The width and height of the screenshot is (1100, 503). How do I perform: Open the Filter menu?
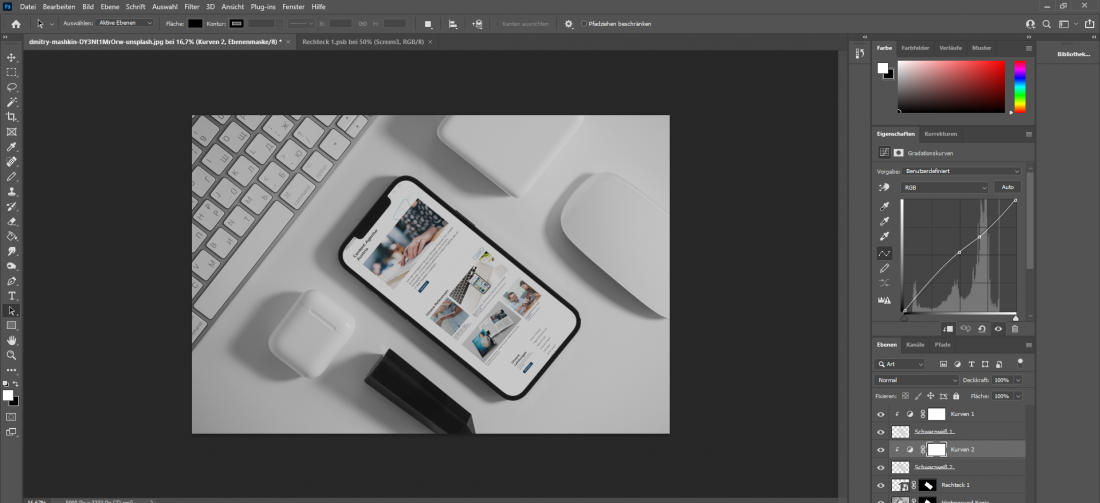coord(191,7)
